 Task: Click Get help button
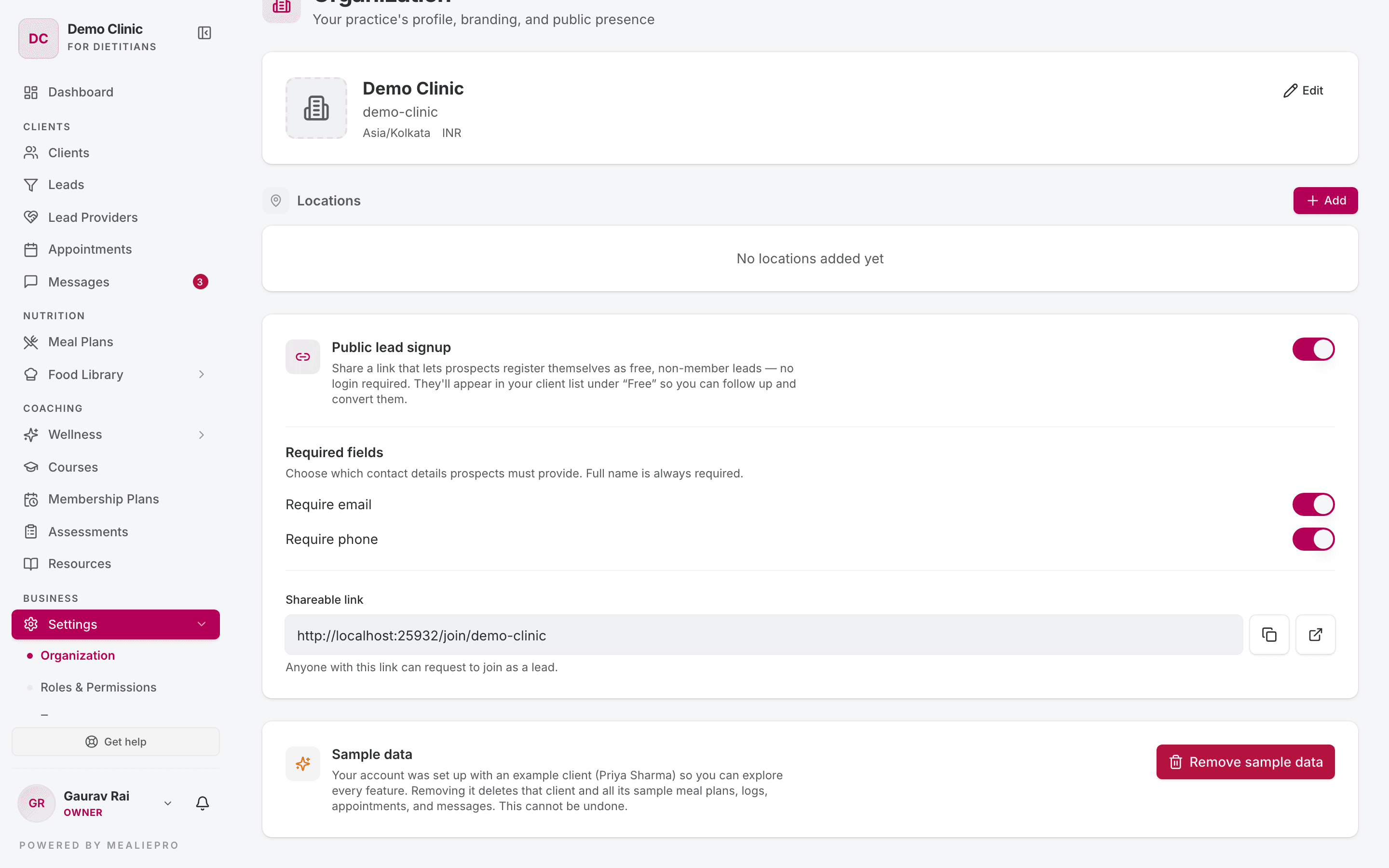point(115,742)
